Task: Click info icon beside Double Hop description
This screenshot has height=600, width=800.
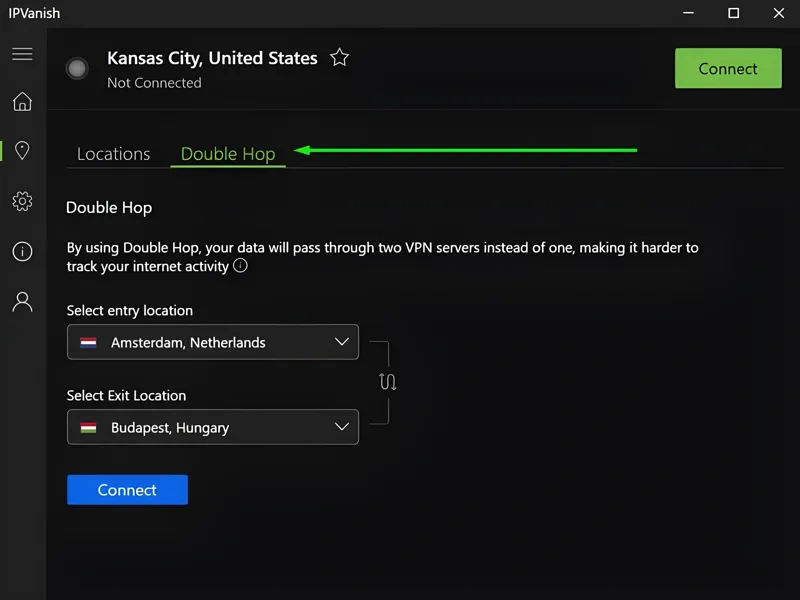Action: 240,265
